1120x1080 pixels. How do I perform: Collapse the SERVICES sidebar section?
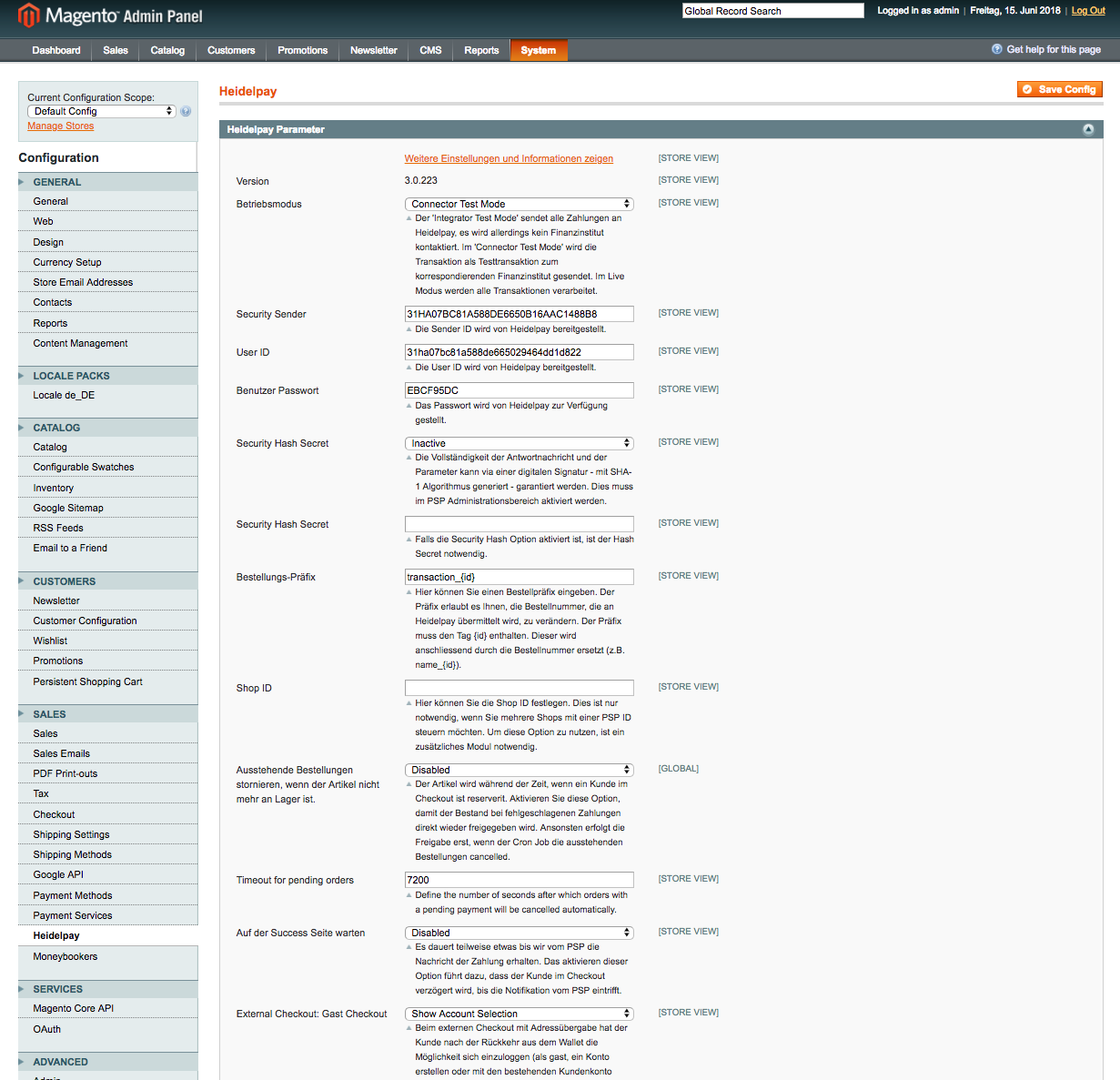pos(108,989)
